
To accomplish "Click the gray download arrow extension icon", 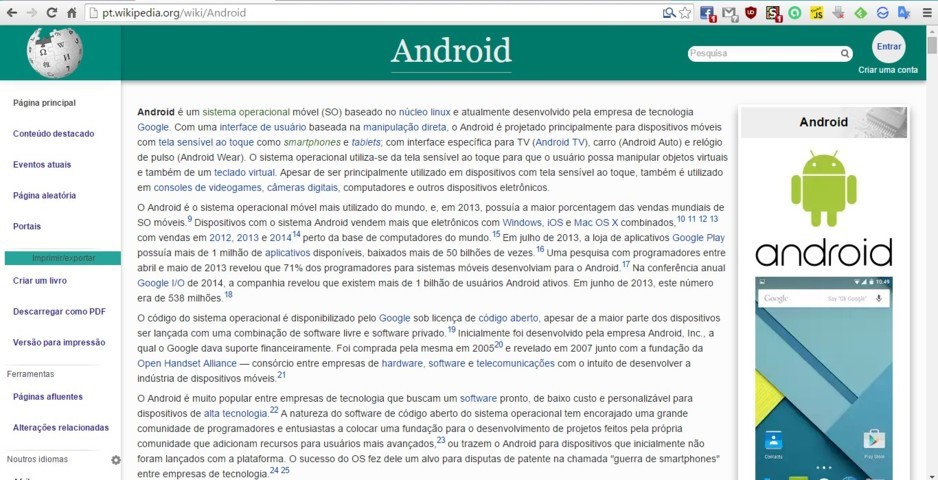I will (x=839, y=13).
